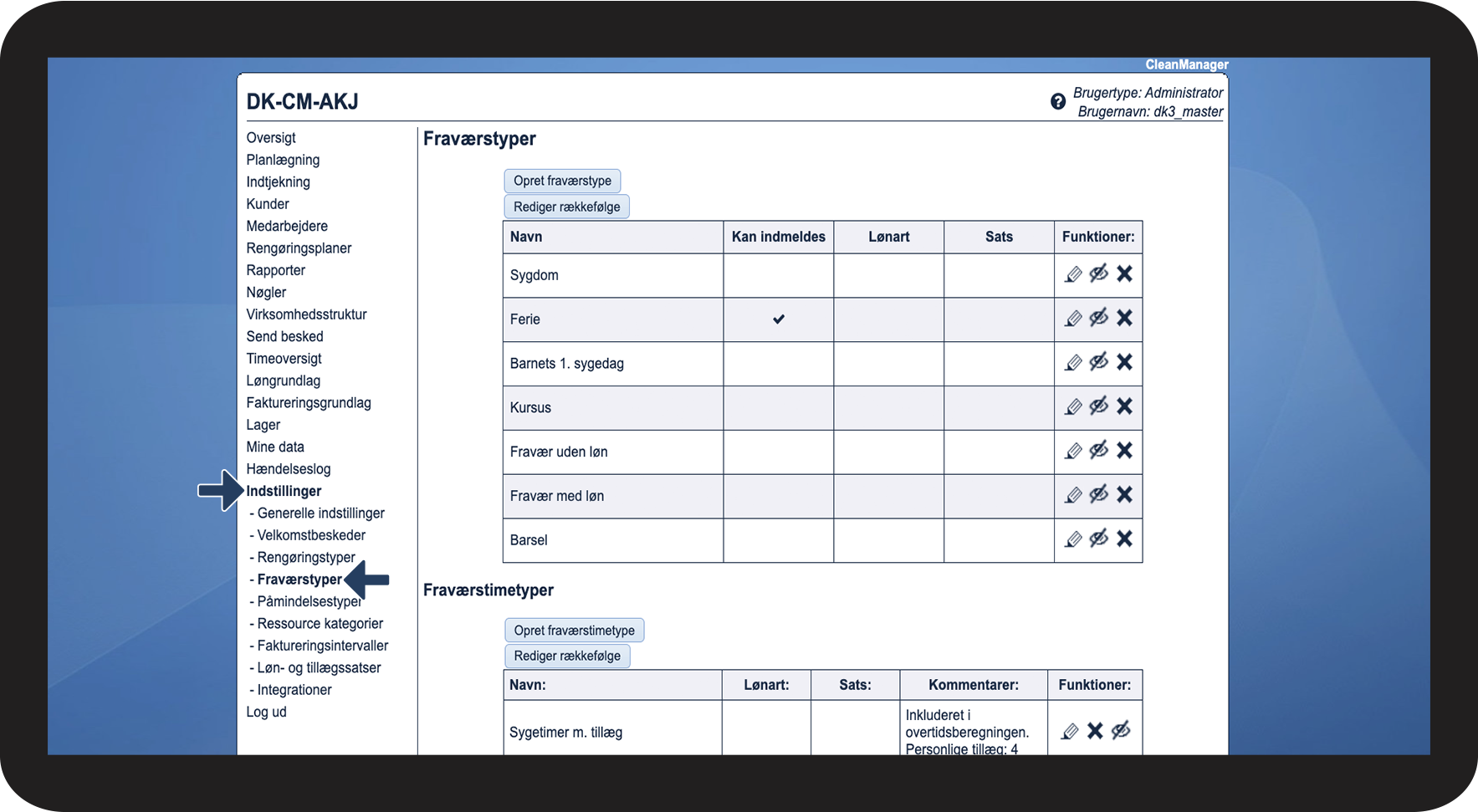Hide Sygetimer m. tillæg time type

point(1121,730)
